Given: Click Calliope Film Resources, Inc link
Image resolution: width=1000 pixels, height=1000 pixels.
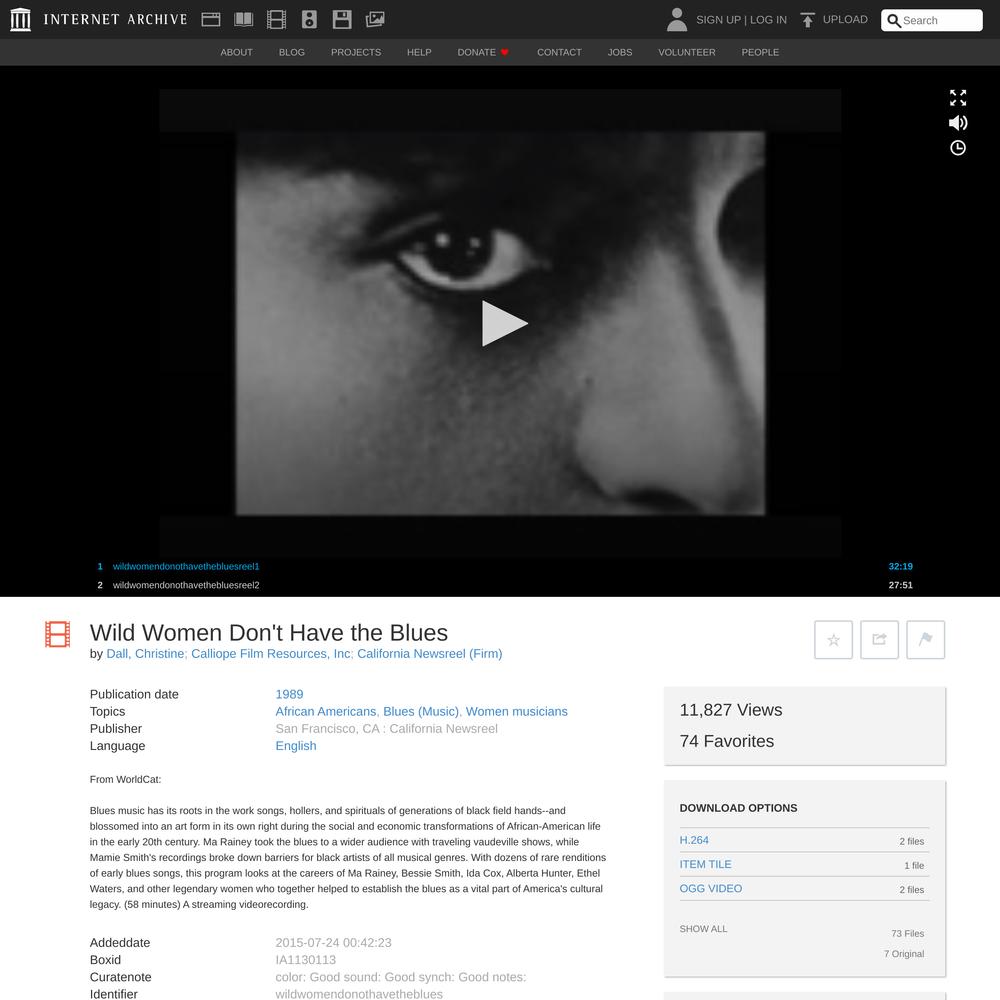Looking at the screenshot, I should (x=271, y=654).
